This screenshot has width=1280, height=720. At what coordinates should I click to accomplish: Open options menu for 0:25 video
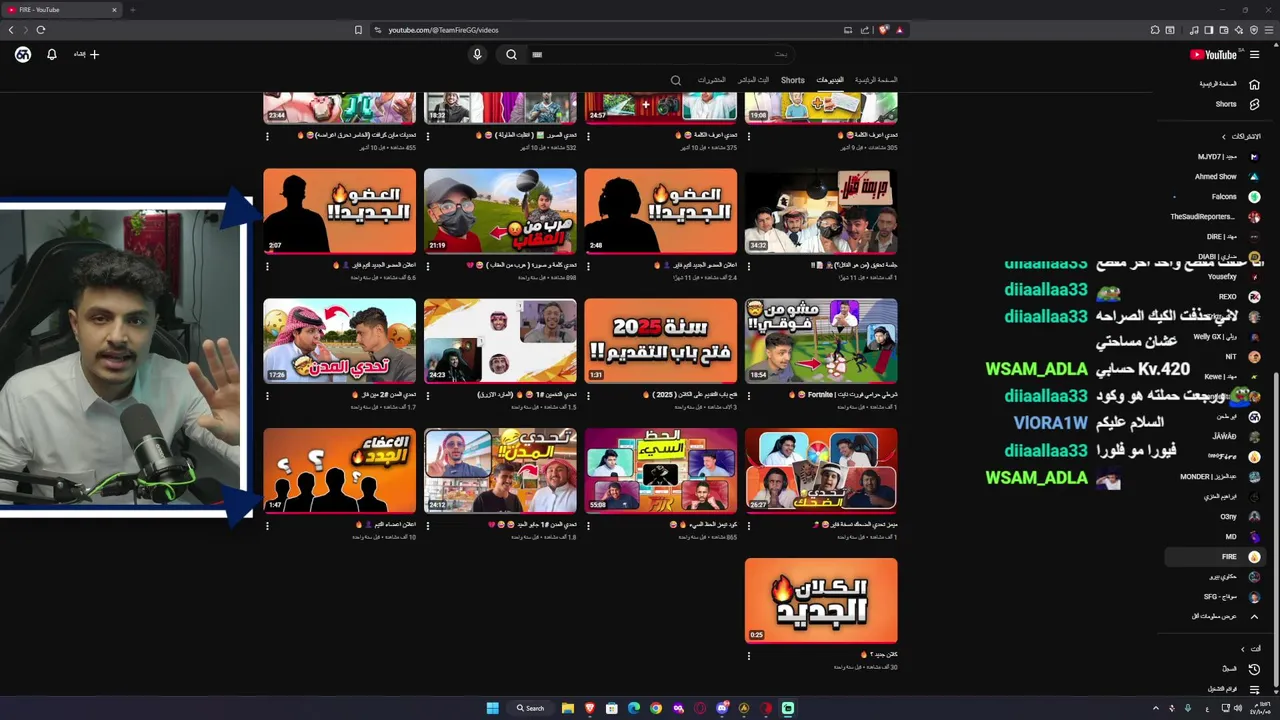749,656
